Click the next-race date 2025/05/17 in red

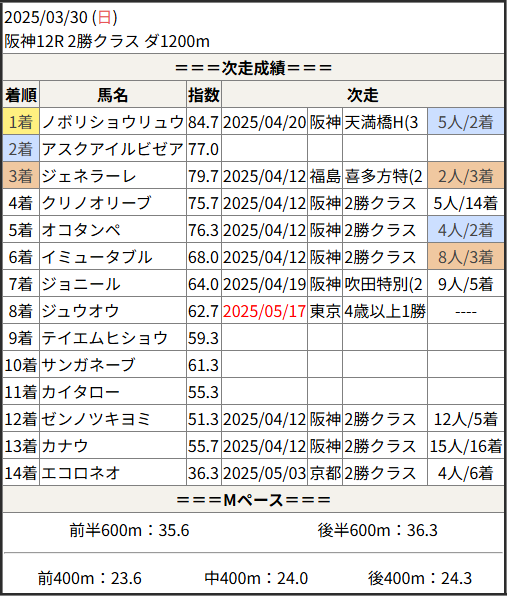(x=265, y=311)
